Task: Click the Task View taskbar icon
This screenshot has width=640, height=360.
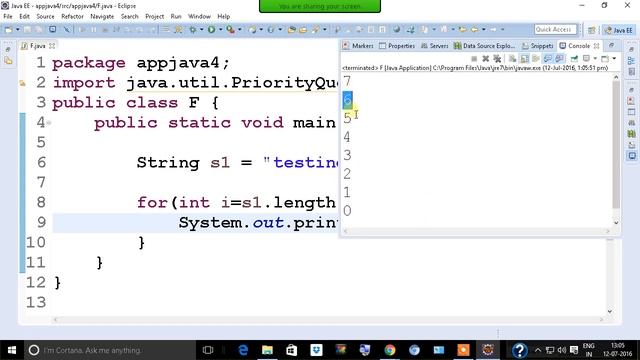Action: [208, 350]
